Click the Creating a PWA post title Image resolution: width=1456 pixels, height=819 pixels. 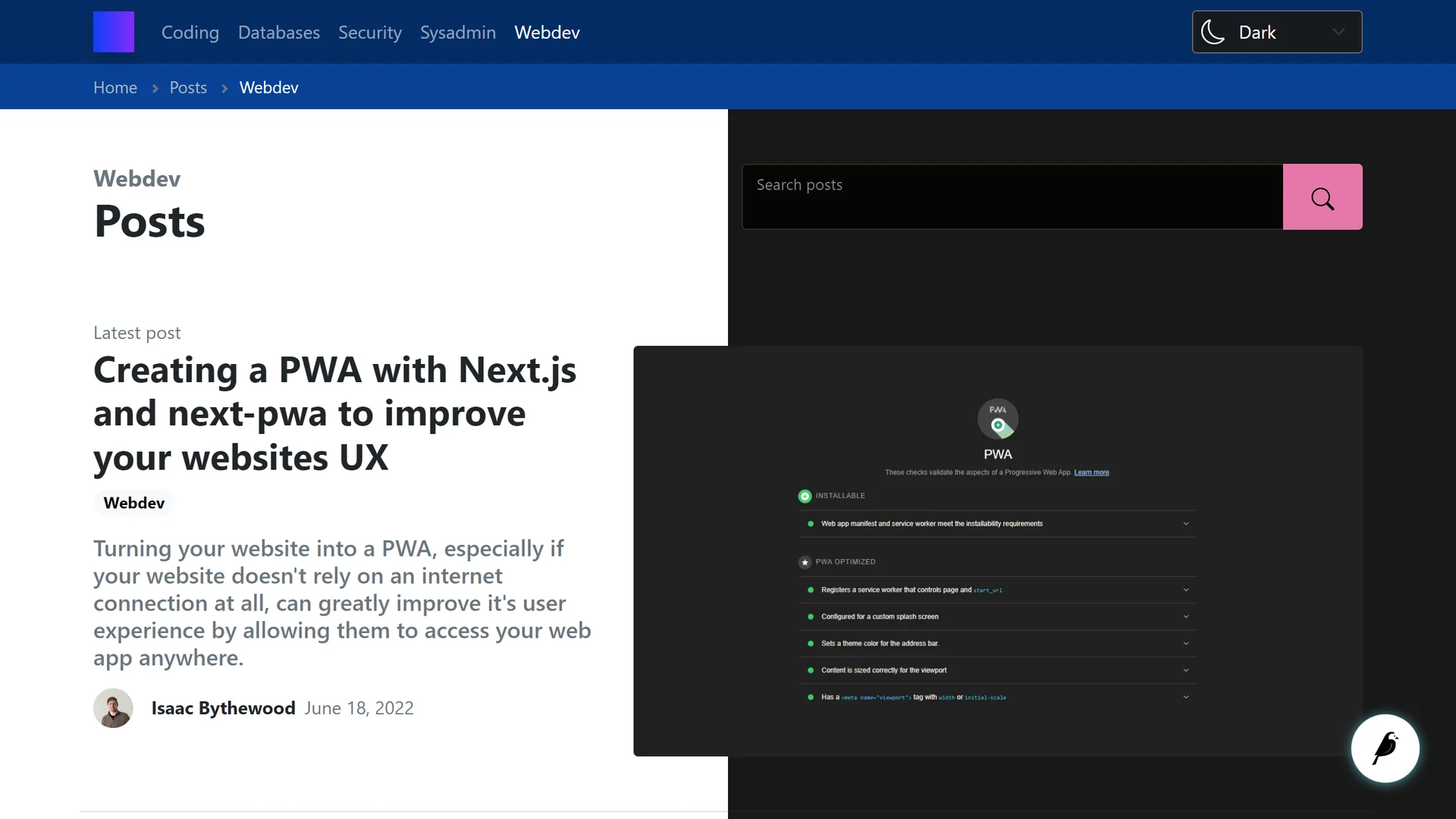(x=334, y=412)
